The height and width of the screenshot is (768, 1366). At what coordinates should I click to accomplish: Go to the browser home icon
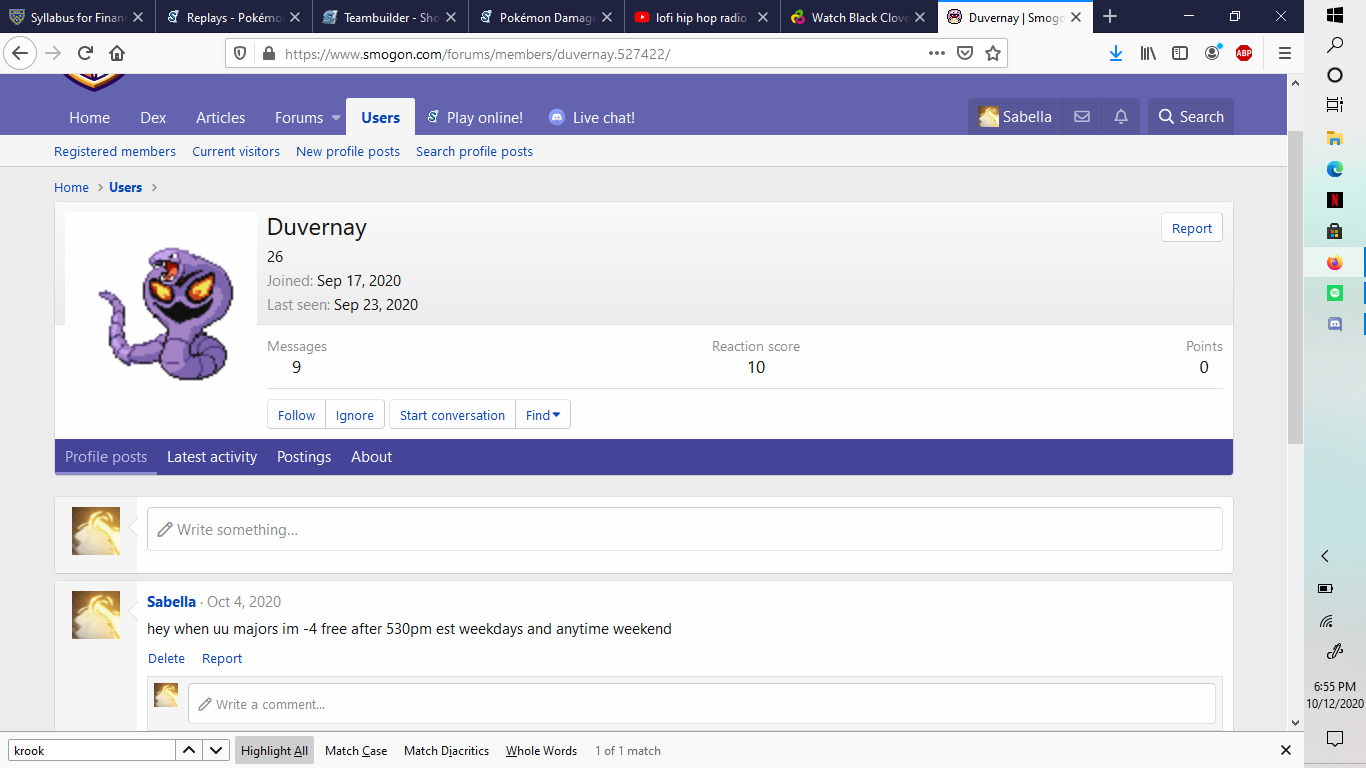click(117, 54)
